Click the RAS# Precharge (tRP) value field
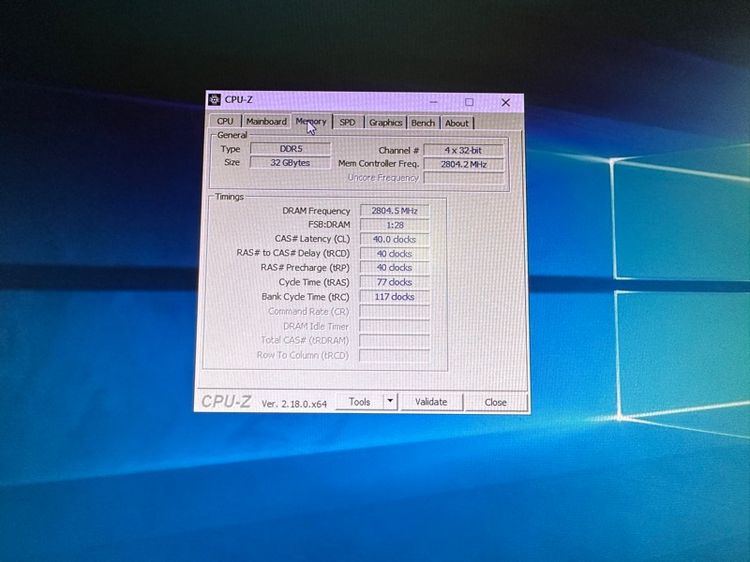The image size is (750, 562). [x=395, y=268]
